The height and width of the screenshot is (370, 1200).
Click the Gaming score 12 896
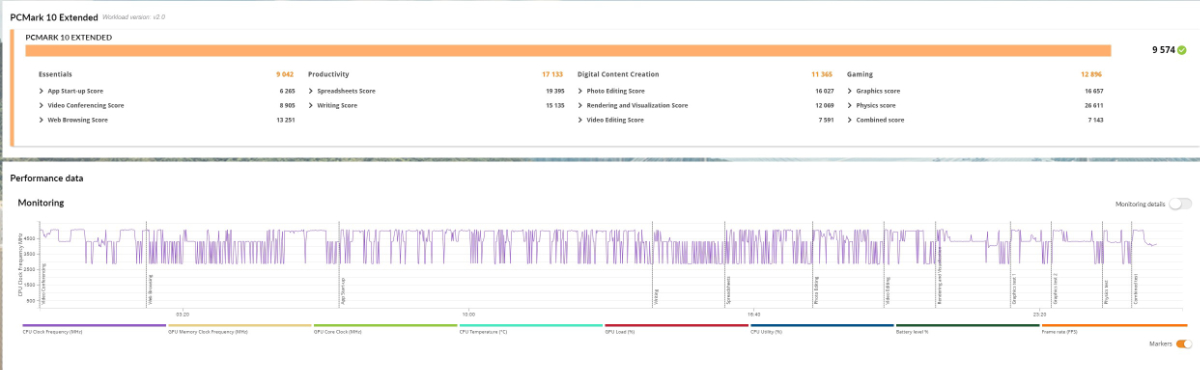pos(1092,75)
